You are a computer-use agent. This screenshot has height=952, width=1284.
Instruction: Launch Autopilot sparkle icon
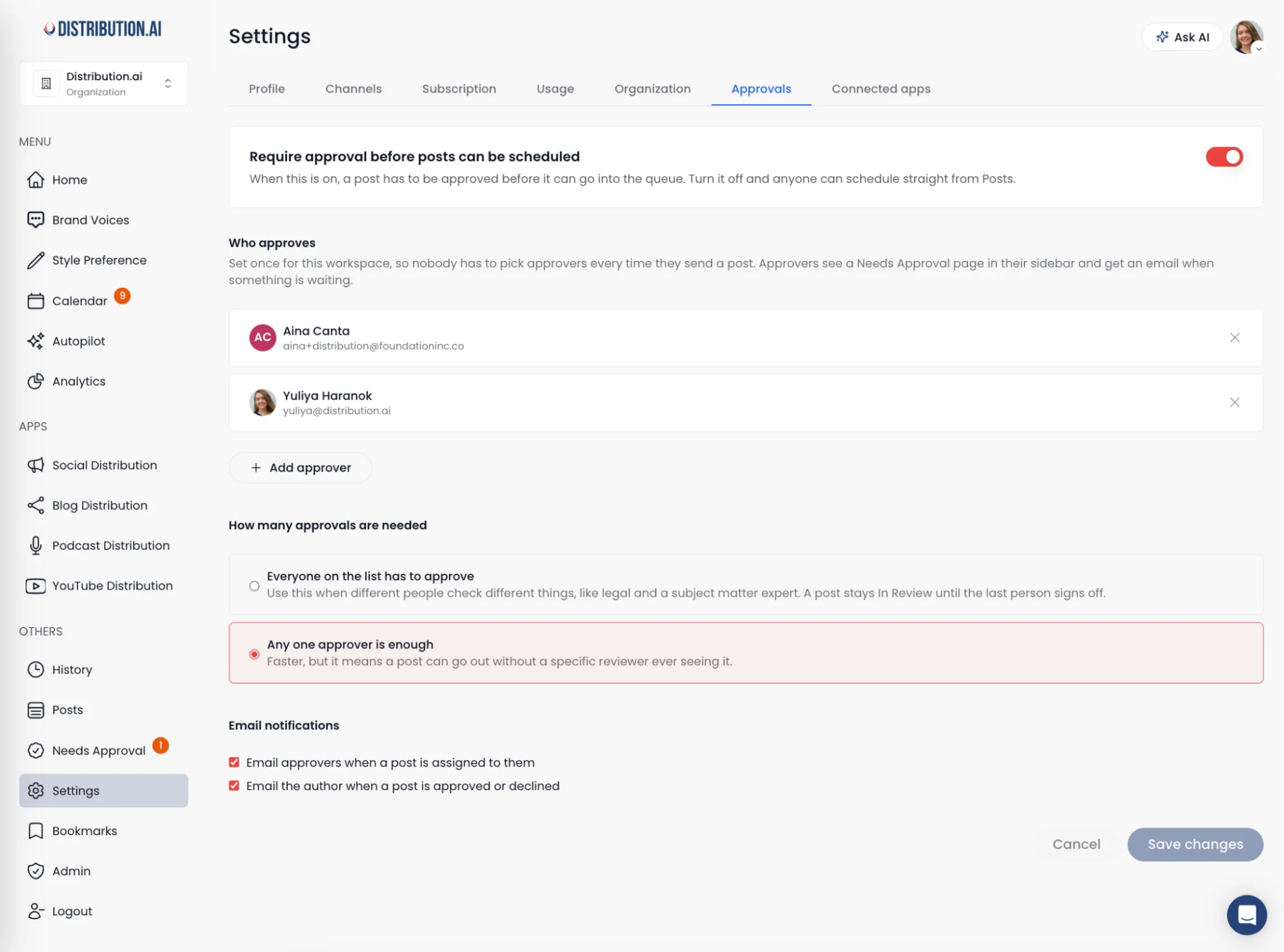coord(36,341)
